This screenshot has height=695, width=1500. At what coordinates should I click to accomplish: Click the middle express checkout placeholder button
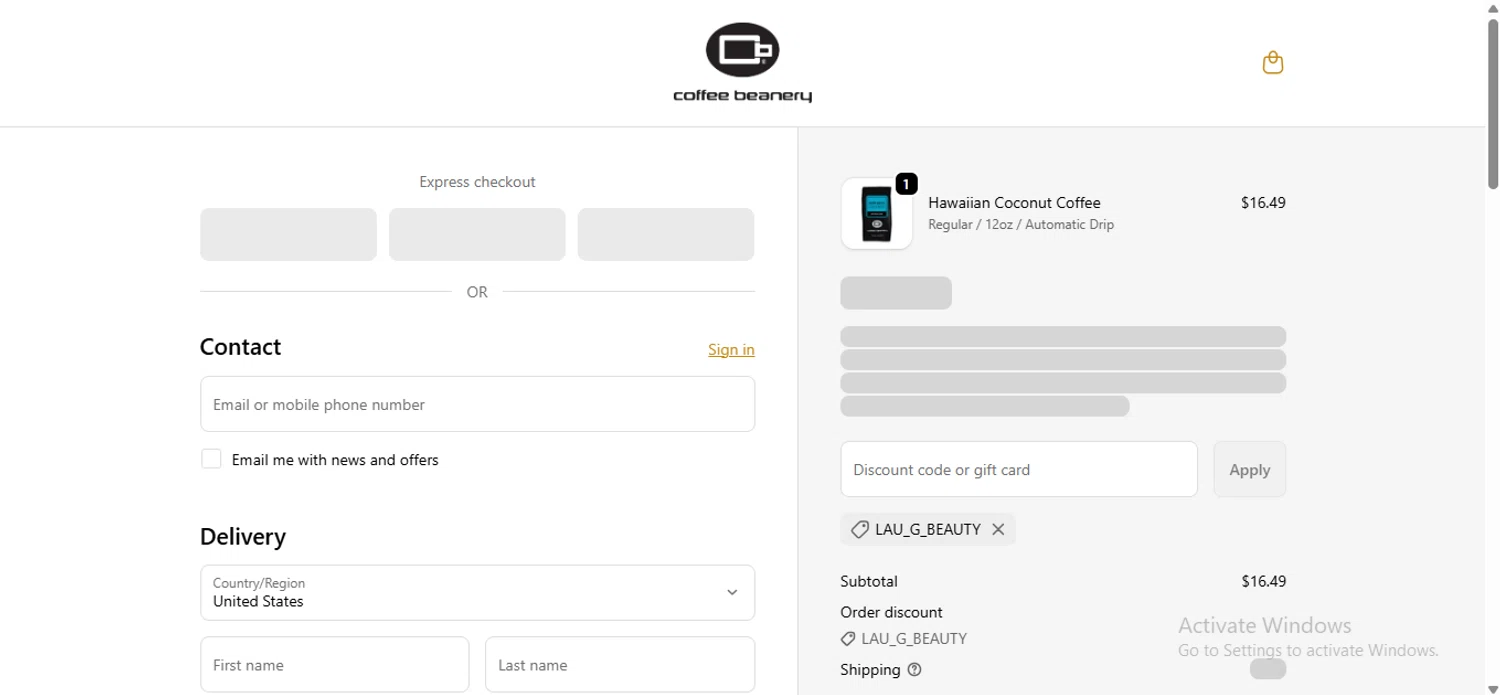pyautogui.click(x=477, y=234)
